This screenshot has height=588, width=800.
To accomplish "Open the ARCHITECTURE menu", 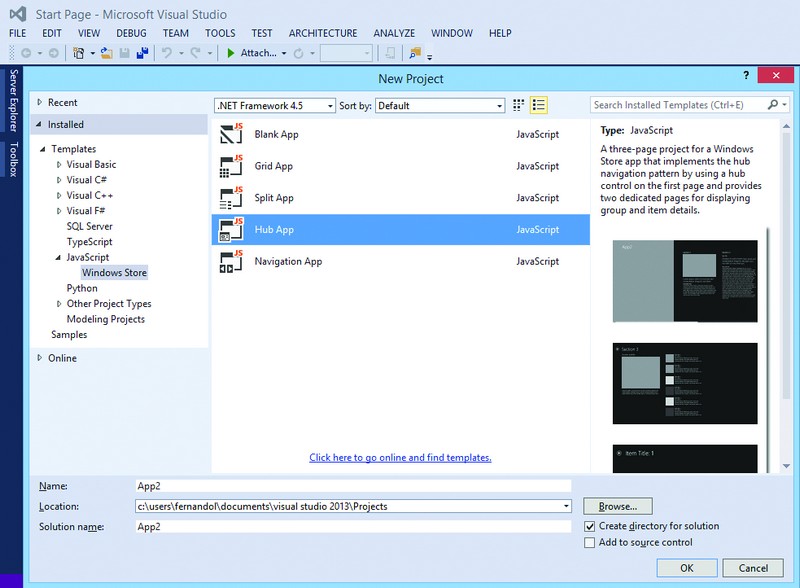I will (x=323, y=33).
